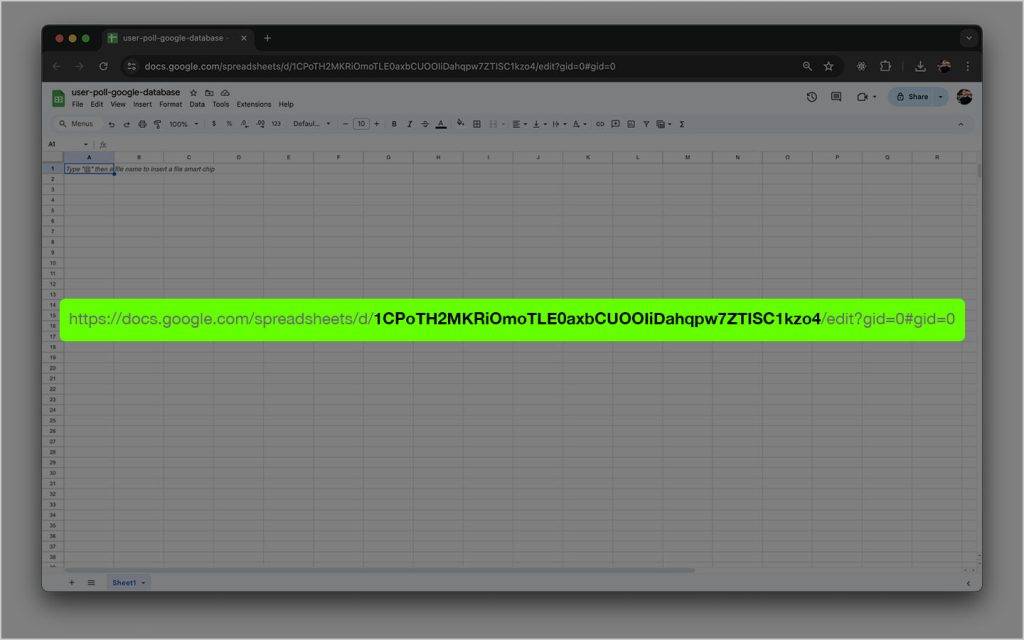Toggle bold formatting
This screenshot has height=640, width=1024.
point(394,124)
